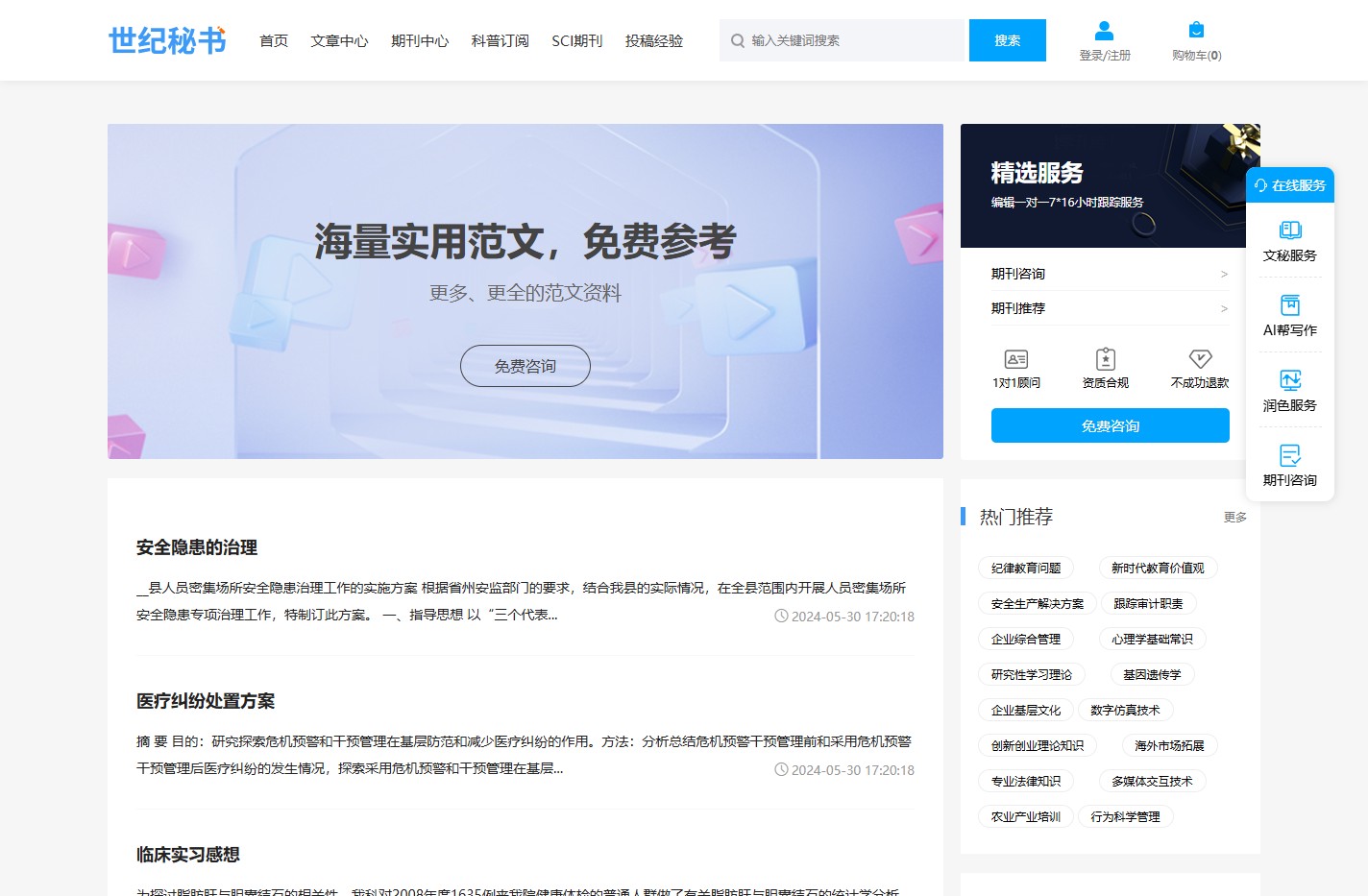Open 期刊咨询 in the floating side panel

1290,466
